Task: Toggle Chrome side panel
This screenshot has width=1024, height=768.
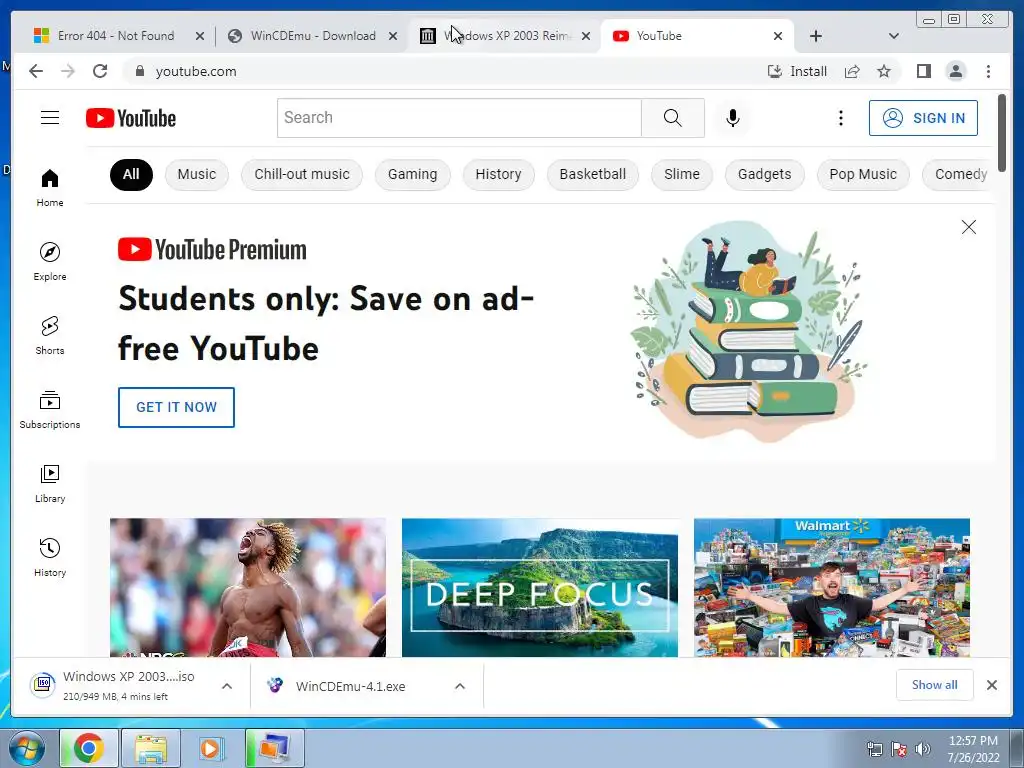Action: coord(923,71)
